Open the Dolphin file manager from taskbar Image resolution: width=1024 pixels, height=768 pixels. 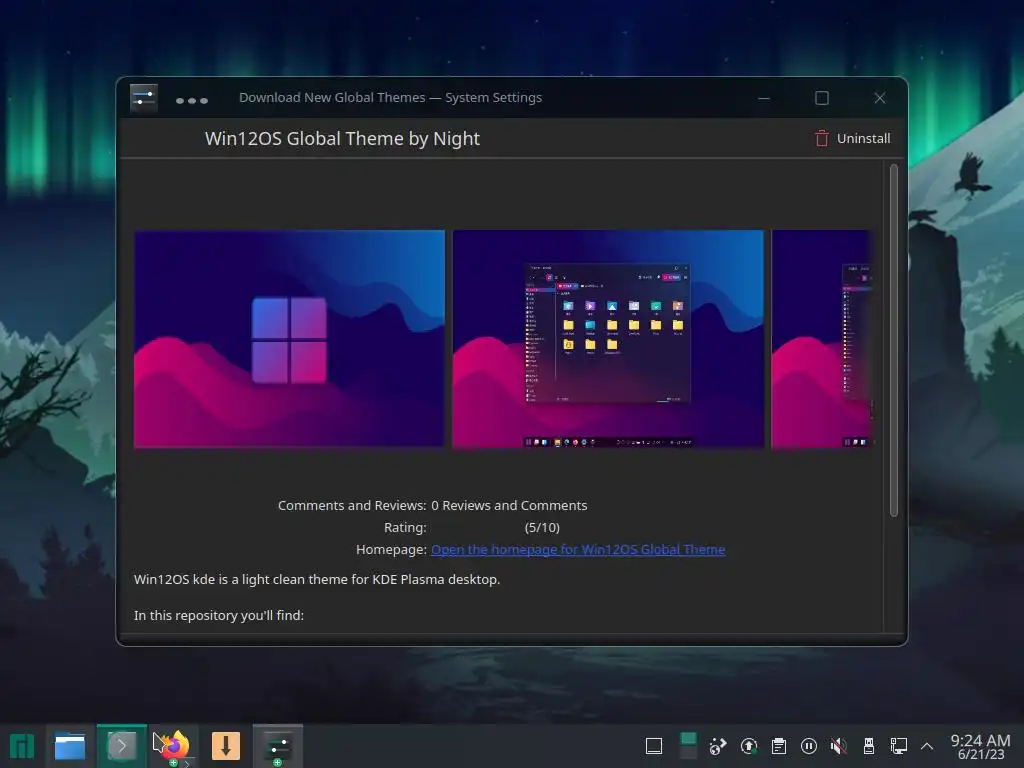(70, 746)
